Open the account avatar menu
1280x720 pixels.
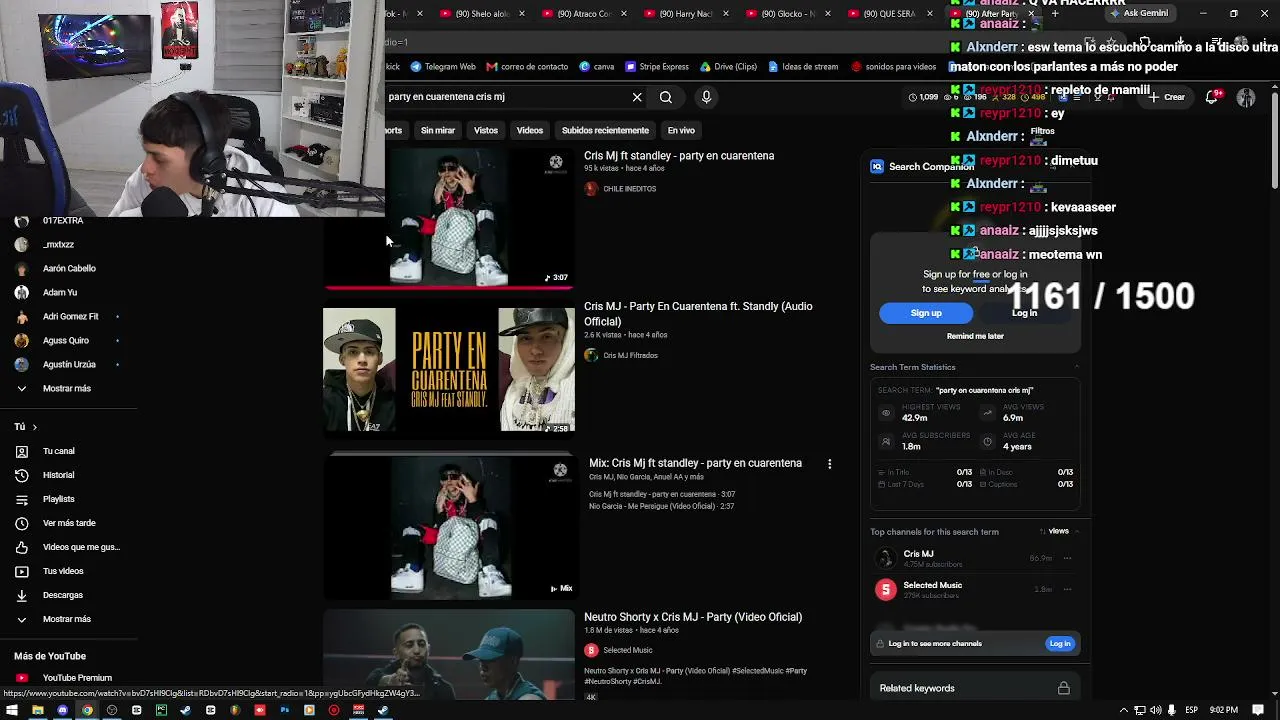(x=1246, y=97)
